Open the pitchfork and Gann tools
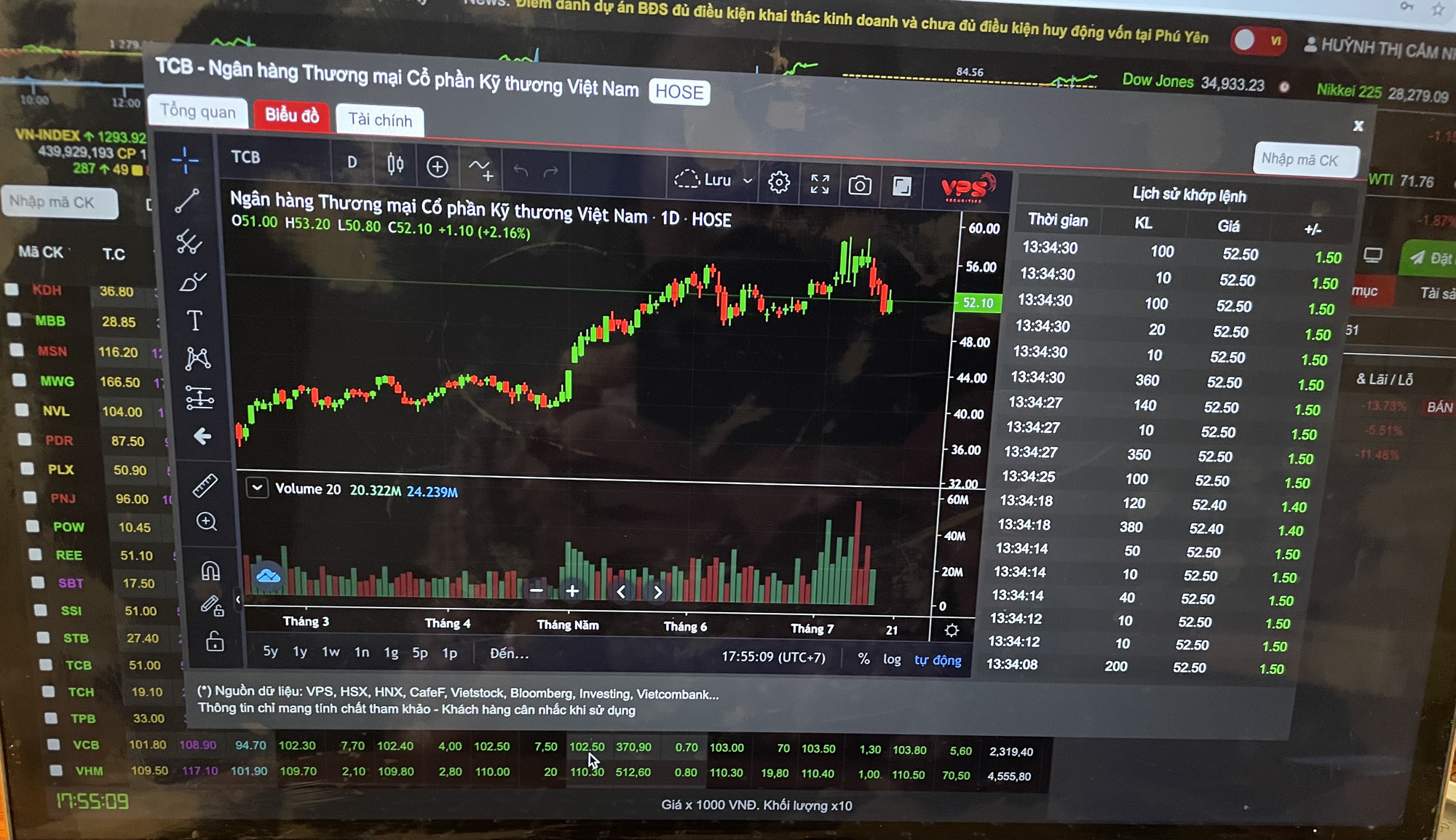Viewport: 1456px width, 840px height. (189, 241)
